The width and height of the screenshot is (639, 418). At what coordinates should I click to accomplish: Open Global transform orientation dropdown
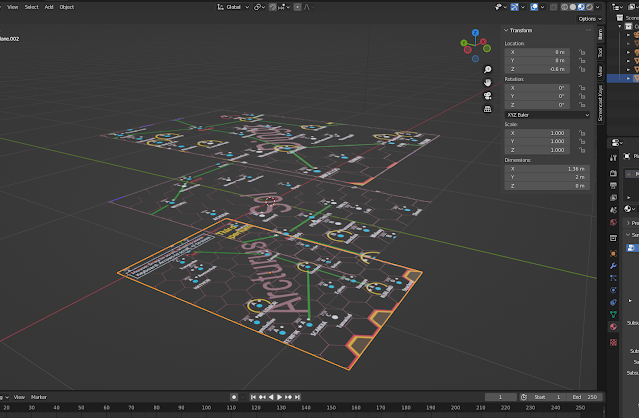click(233, 7)
